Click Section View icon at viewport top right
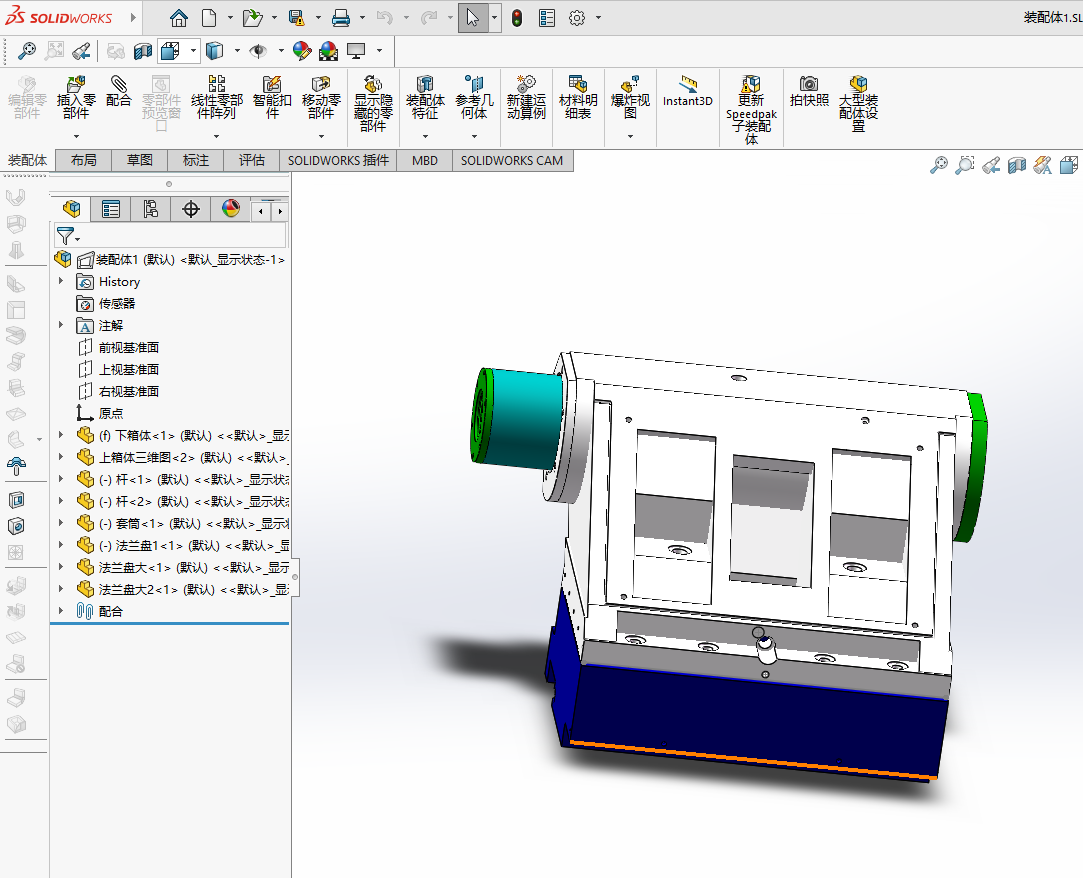Image resolution: width=1083 pixels, height=878 pixels. 1017,166
